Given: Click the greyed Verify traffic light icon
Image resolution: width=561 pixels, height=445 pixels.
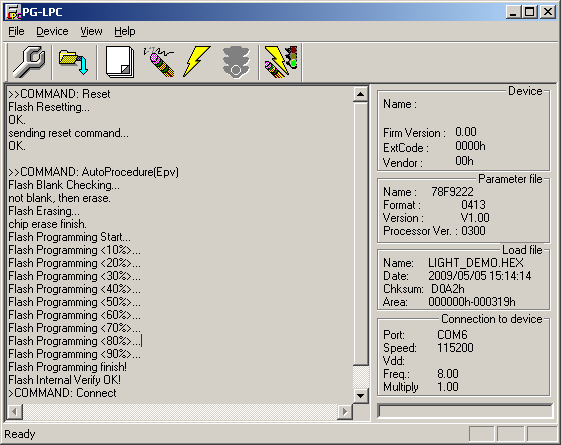Looking at the screenshot, I should 236,62.
